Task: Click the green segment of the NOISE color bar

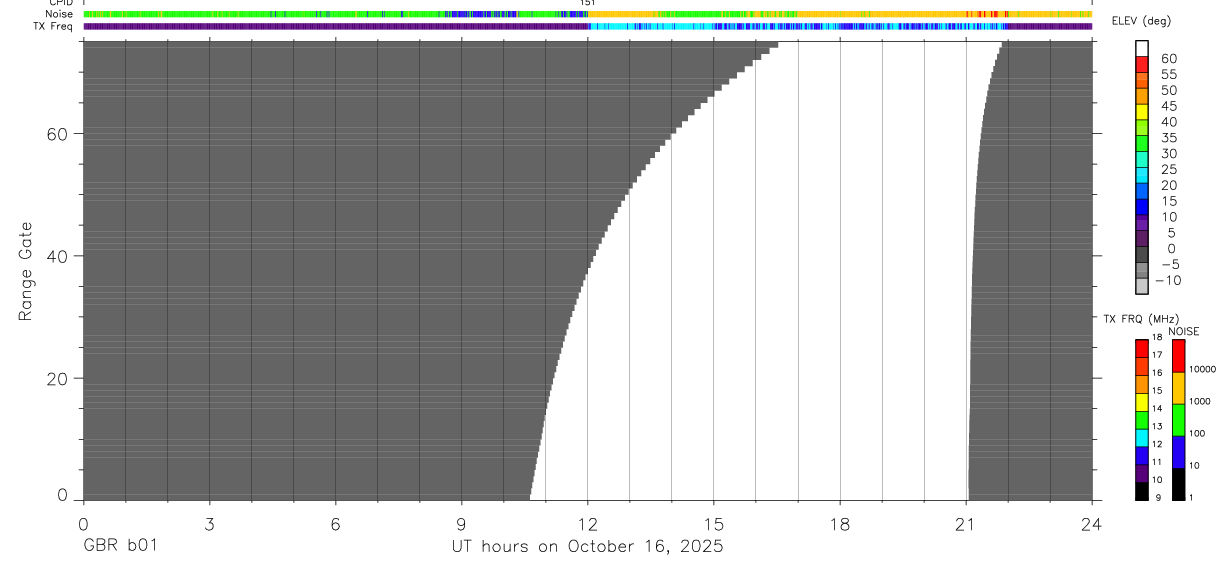Action: [x=1178, y=420]
